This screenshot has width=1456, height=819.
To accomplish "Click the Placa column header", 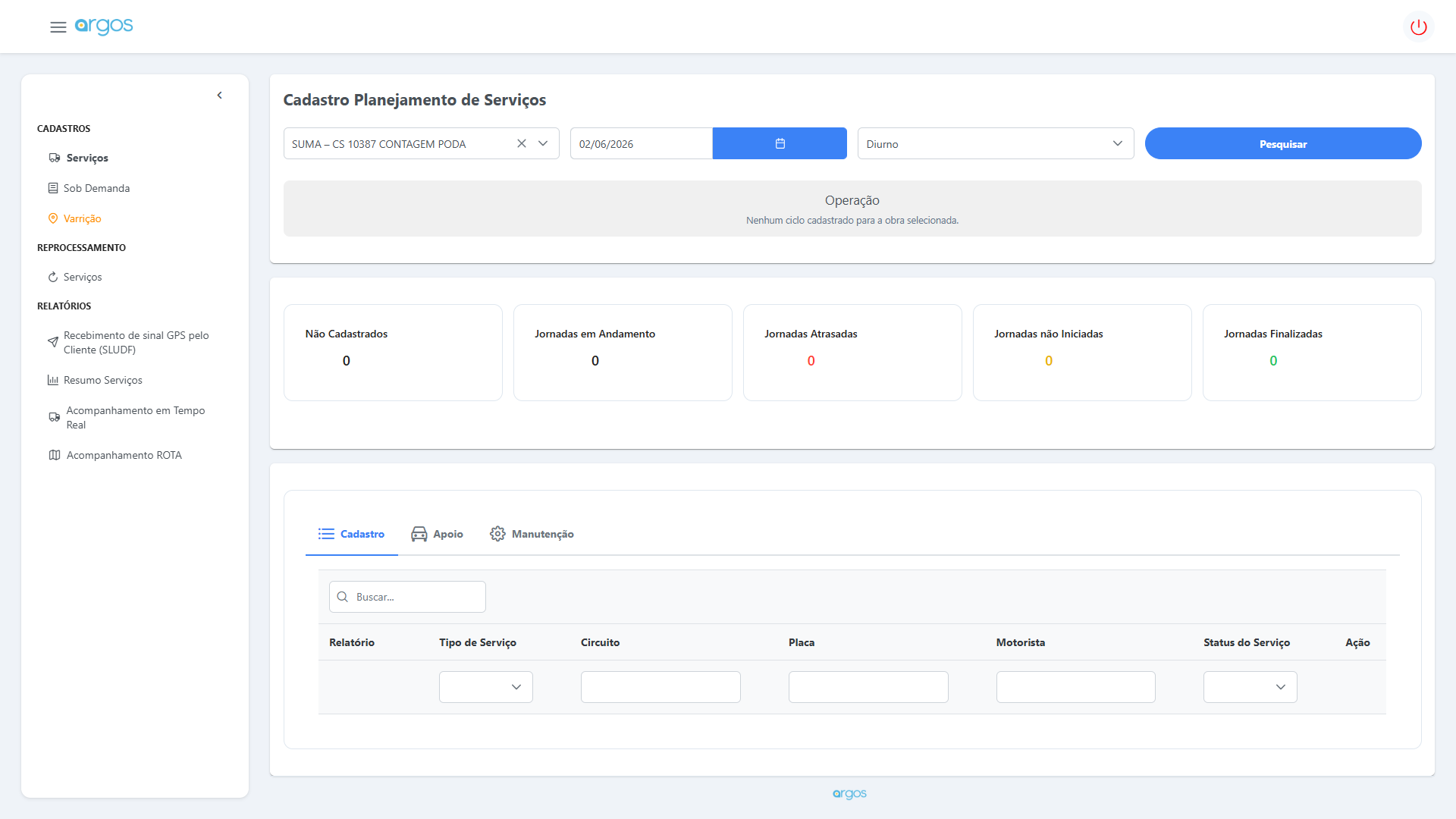I will coord(802,642).
